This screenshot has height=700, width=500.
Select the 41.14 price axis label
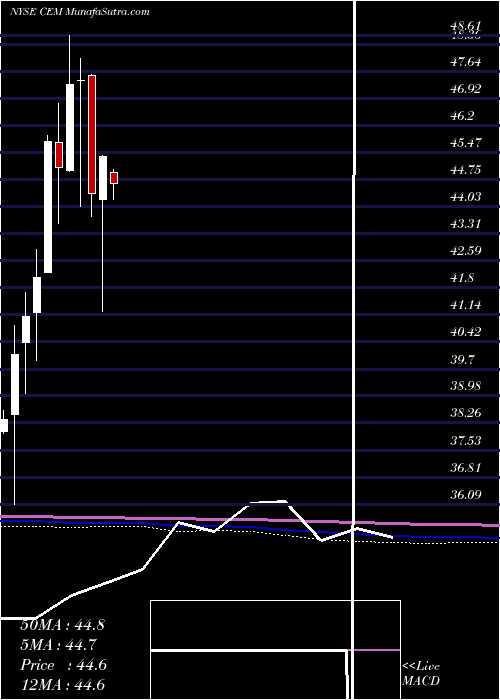point(465,305)
